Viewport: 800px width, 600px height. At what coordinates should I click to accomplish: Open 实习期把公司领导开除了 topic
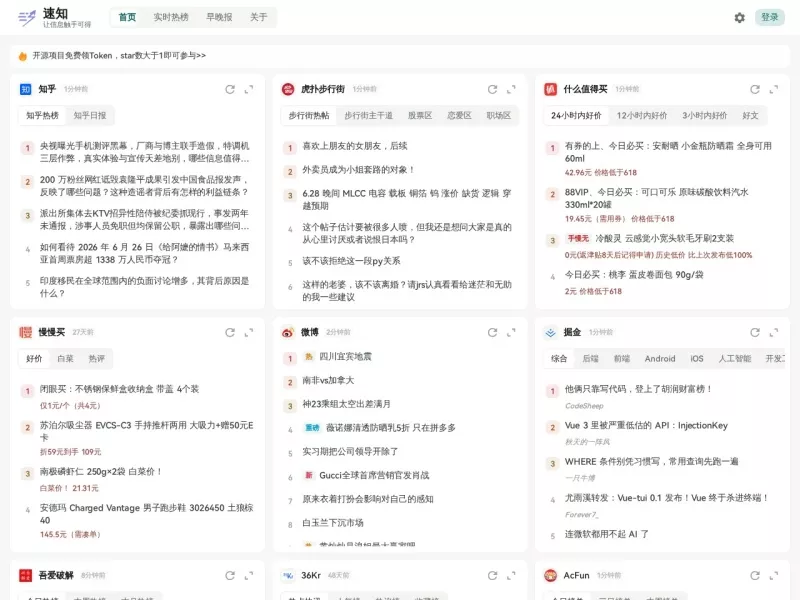(x=350, y=452)
